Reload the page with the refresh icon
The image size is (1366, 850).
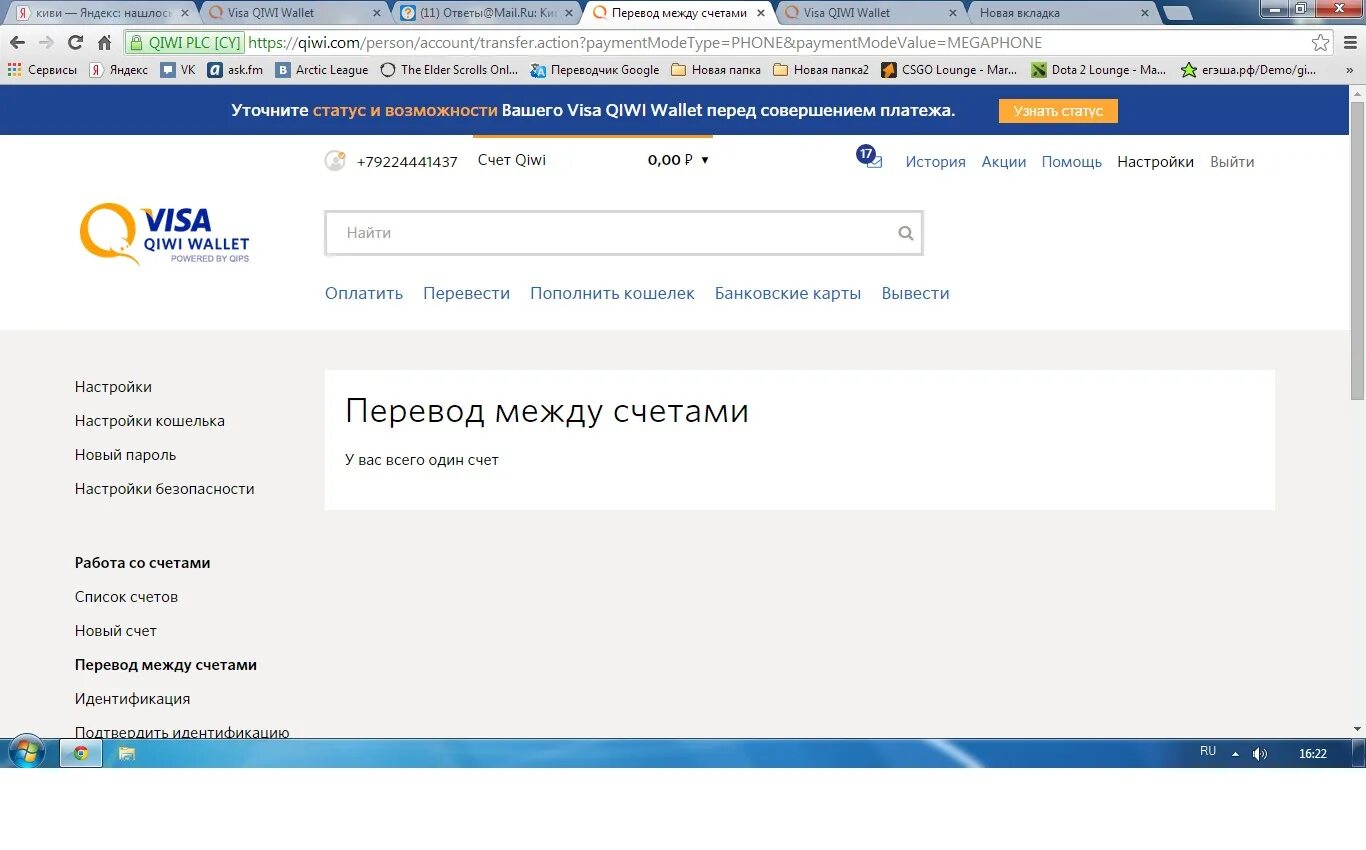pyautogui.click(x=75, y=43)
